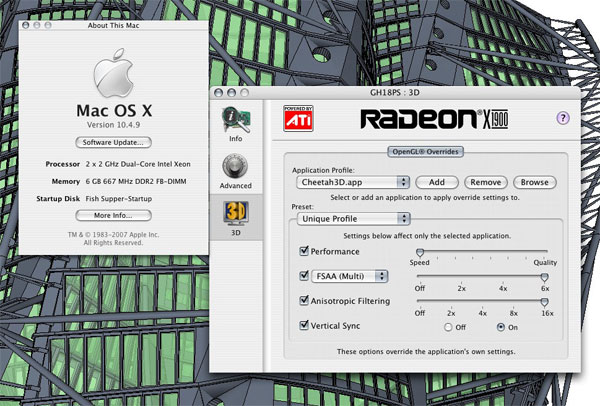Click Software Update in About This Mac
The width and height of the screenshot is (600, 406).
(113, 142)
